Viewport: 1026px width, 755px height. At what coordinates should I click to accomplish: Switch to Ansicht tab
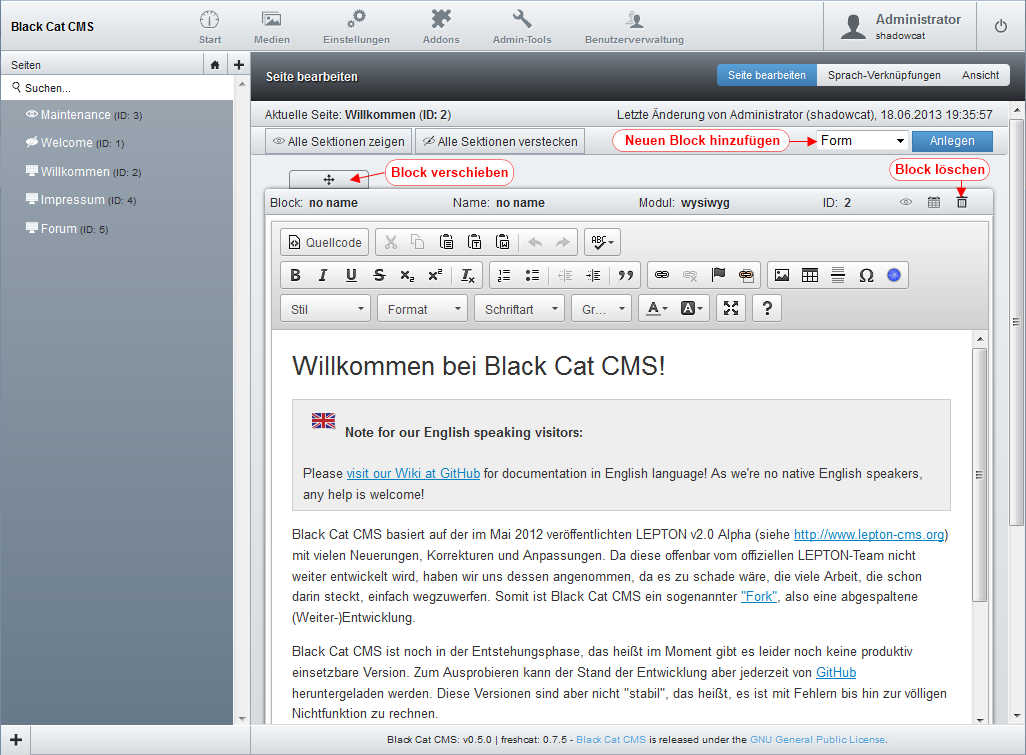point(980,75)
